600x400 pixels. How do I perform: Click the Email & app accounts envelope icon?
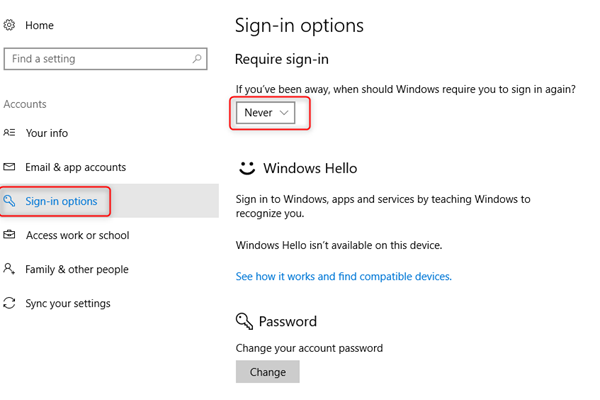pos(10,167)
